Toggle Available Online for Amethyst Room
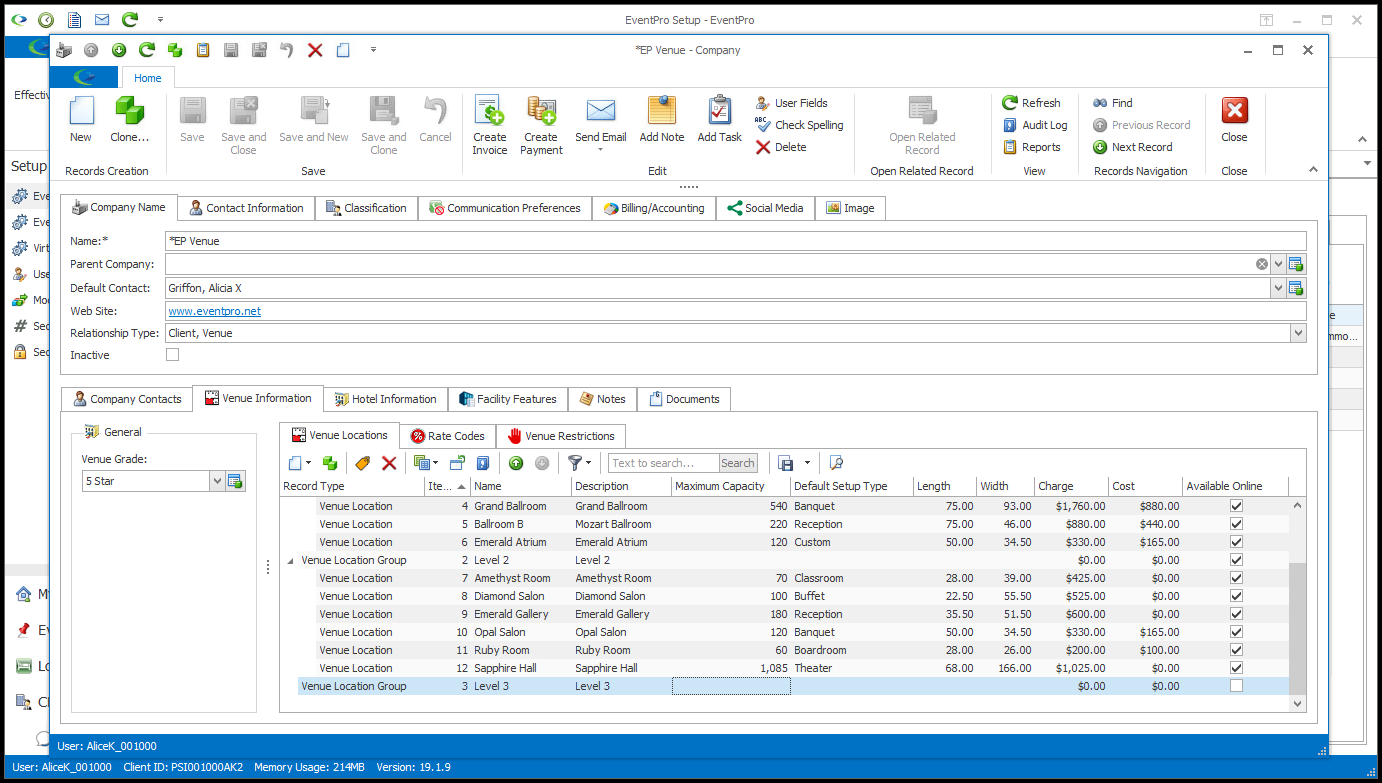This screenshot has width=1382, height=783. tap(1236, 578)
